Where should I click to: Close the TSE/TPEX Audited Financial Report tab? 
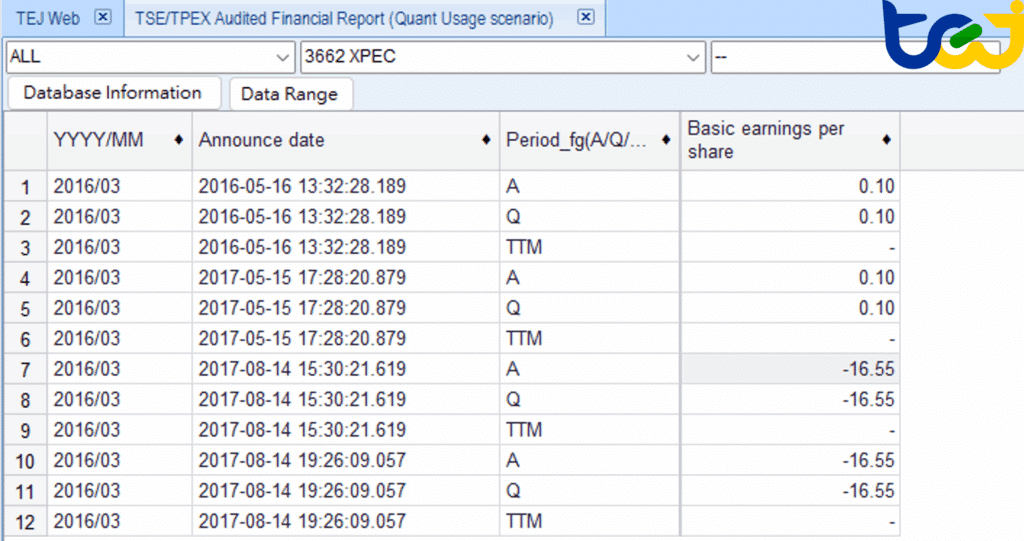pos(586,18)
